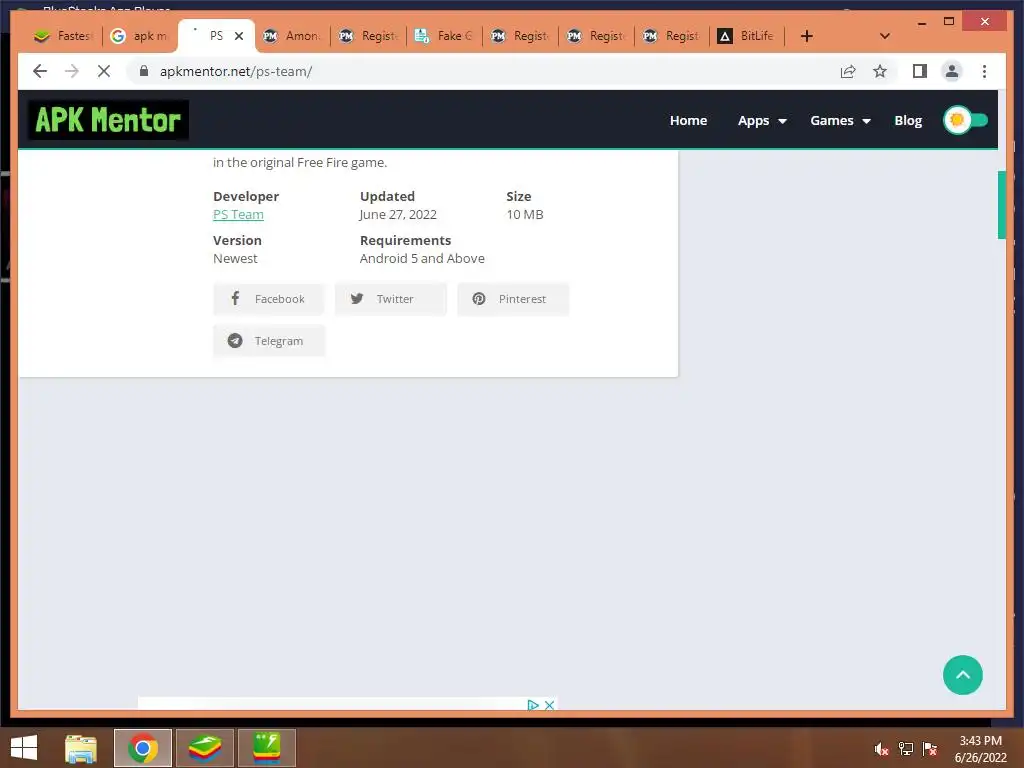Viewport: 1024px width, 768px height.
Task: Click the muted volume tray icon
Action: click(882, 749)
